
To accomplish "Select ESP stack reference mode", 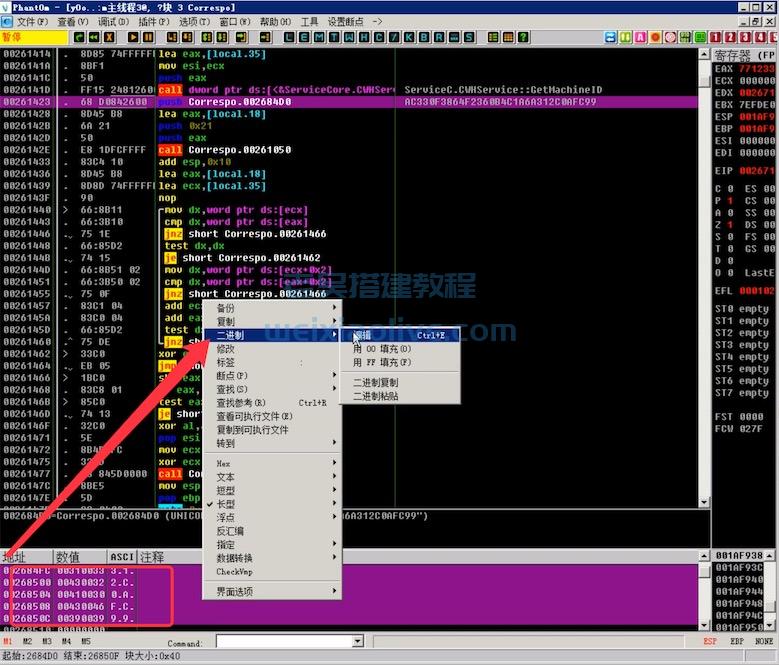I will 710,641.
